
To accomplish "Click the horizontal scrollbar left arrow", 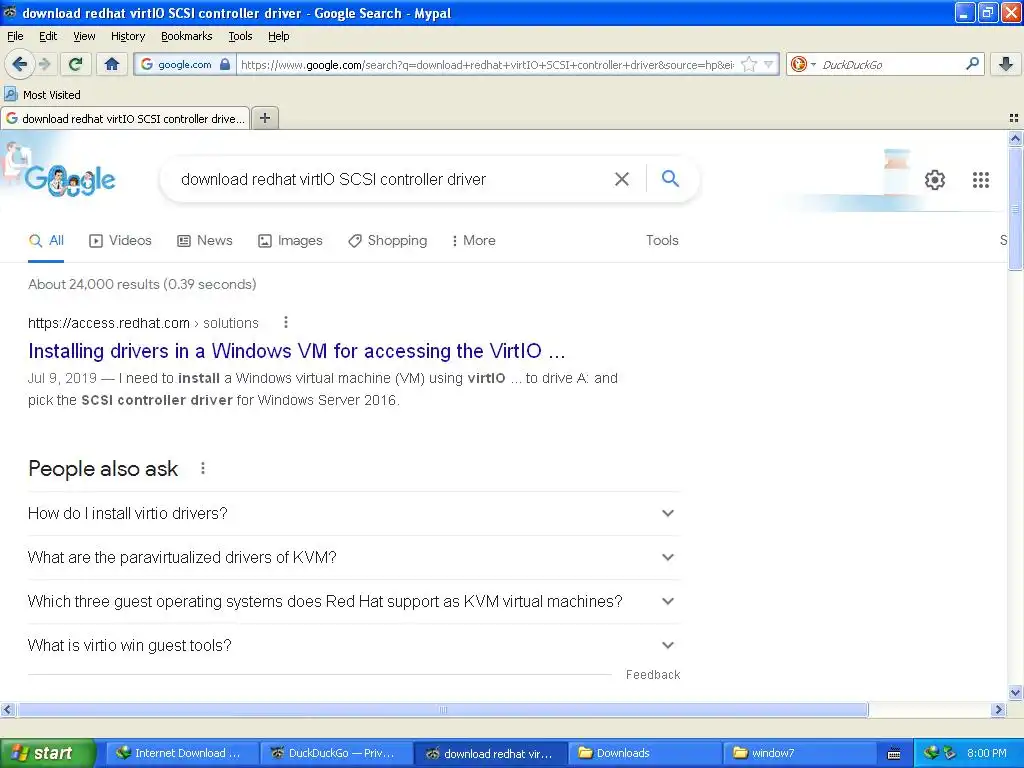I will pyautogui.click(x=7, y=709).
